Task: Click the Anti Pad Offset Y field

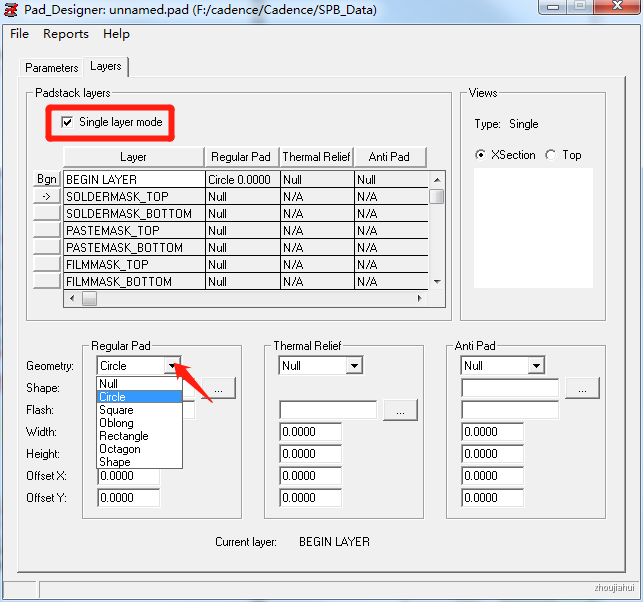Action: [493, 498]
